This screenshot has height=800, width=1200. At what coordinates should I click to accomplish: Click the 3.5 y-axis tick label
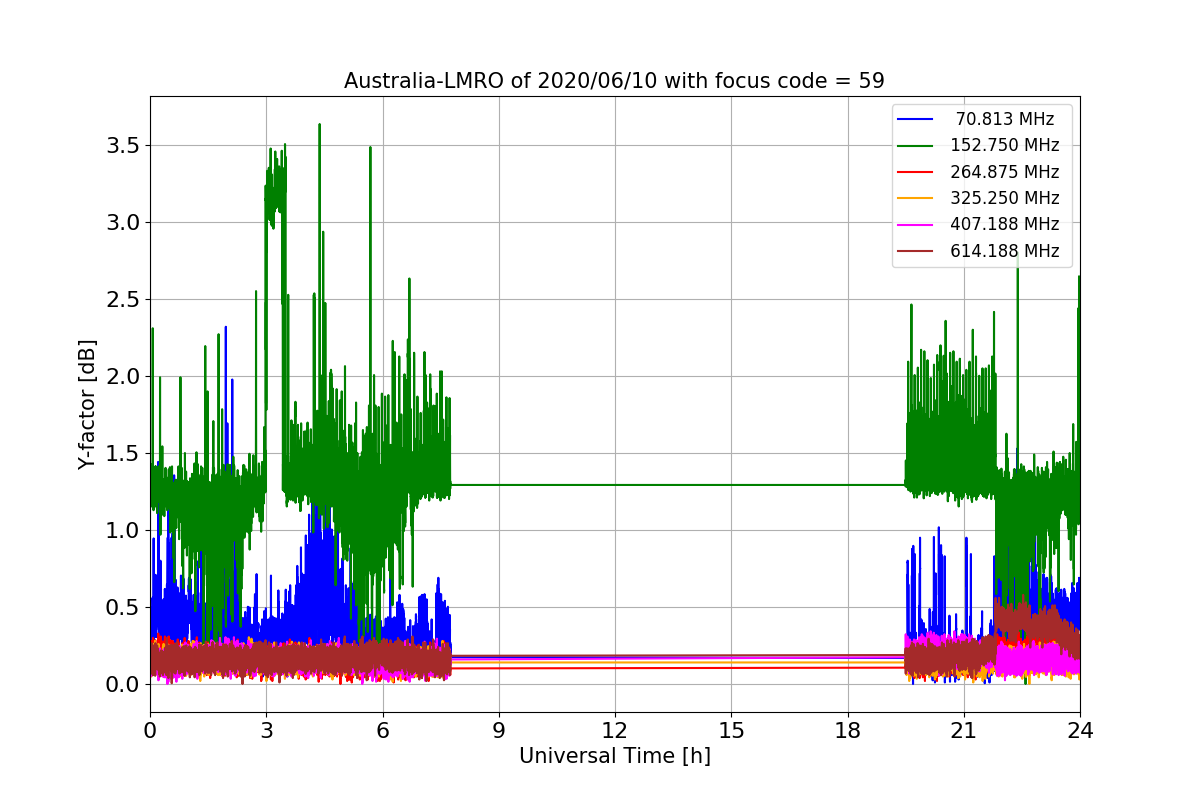tap(123, 146)
